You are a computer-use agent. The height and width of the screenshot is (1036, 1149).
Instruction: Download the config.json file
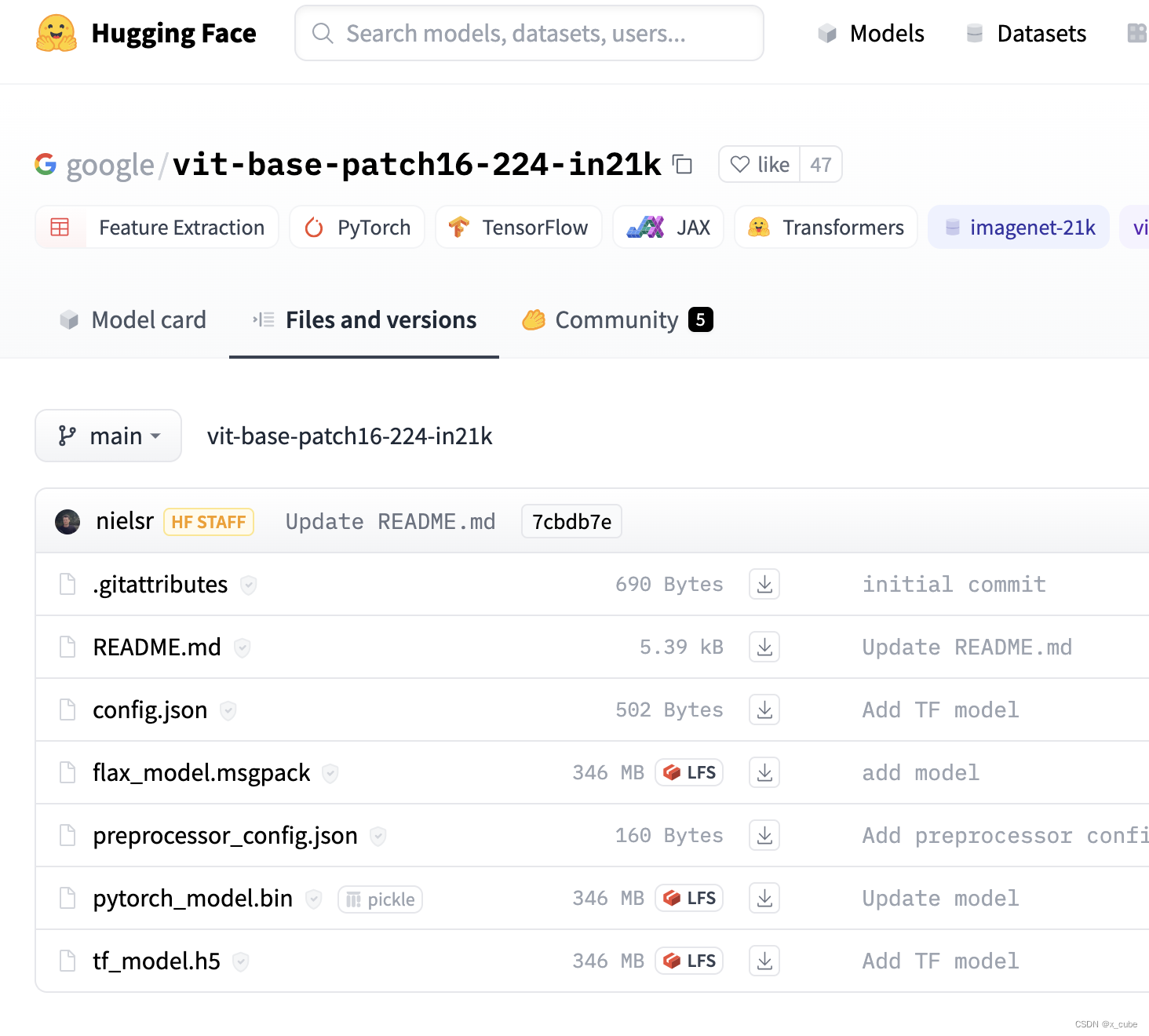click(764, 710)
